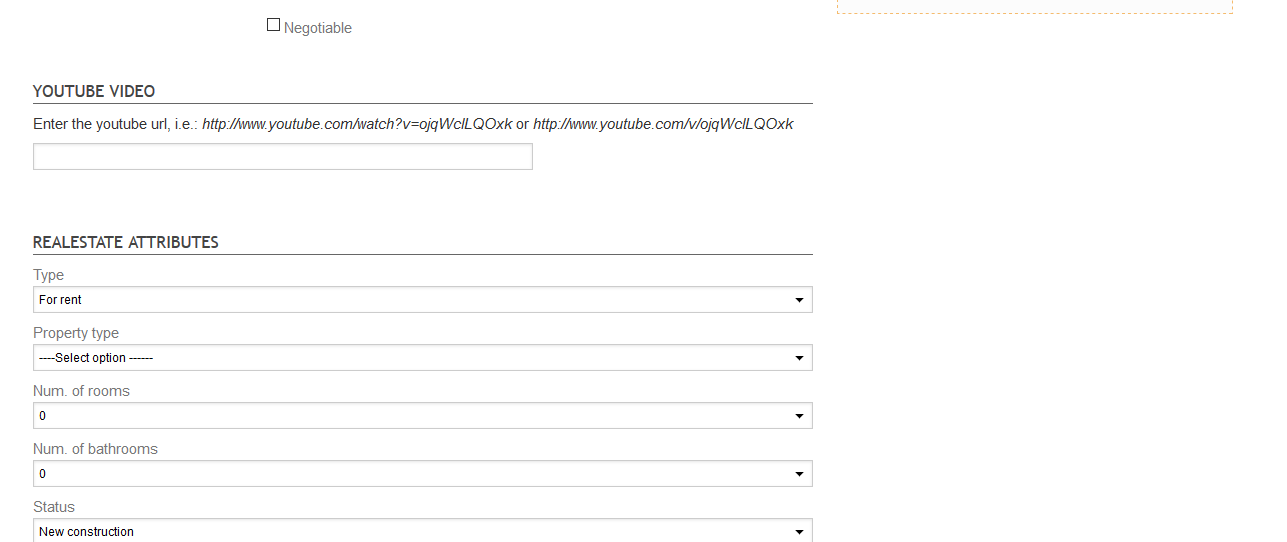This screenshot has height=542, width=1287.
Task: Click the arrow icon on Num. of bathrooms select
Action: point(799,474)
